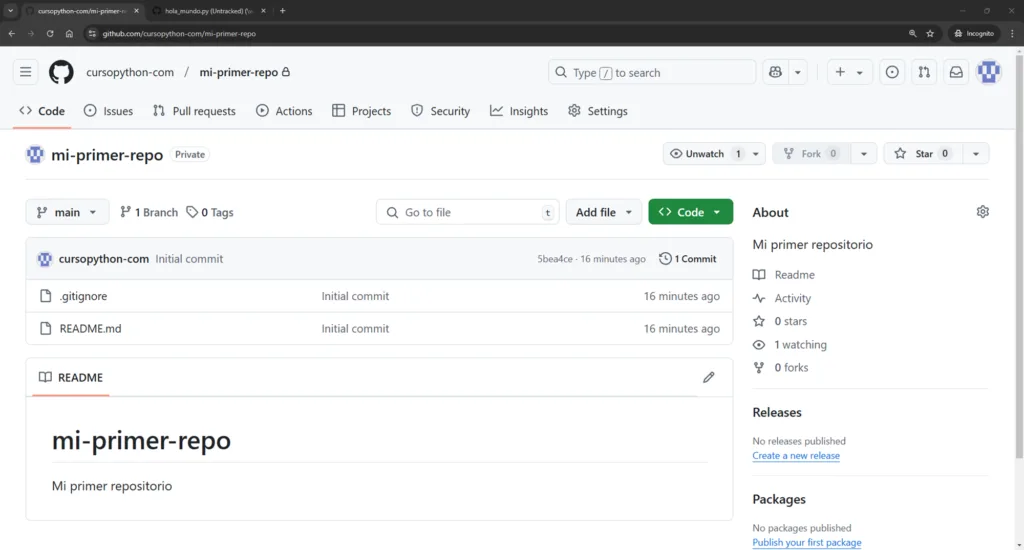Open the Actions tab
This screenshot has height=550, width=1024.
(x=284, y=111)
